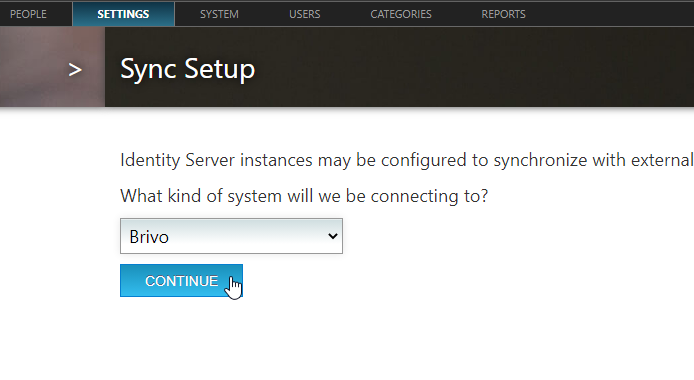
Task: Click the Sync Setup page title
Action: point(188,69)
